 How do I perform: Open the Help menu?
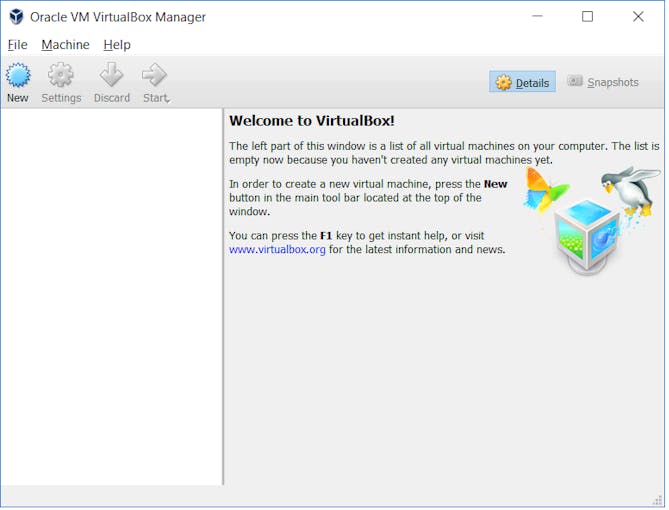(117, 45)
